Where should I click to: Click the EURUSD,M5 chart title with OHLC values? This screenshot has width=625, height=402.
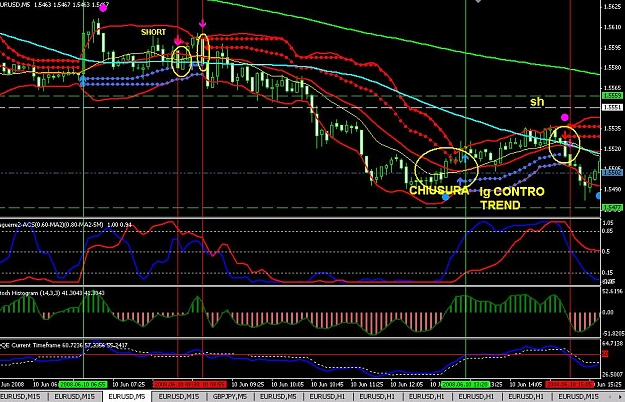(x=55, y=7)
